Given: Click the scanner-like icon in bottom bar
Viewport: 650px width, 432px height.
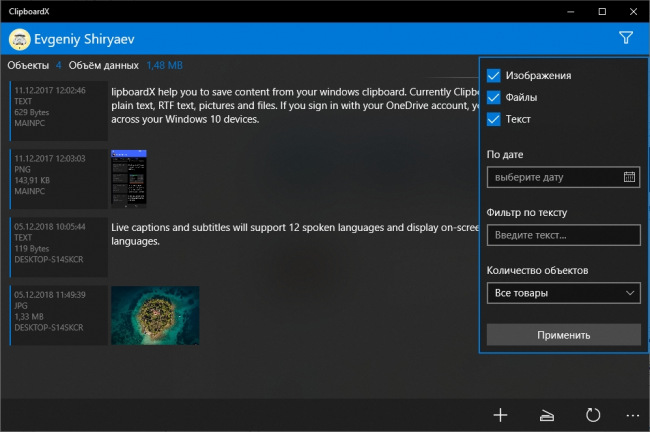Looking at the screenshot, I should [547, 415].
